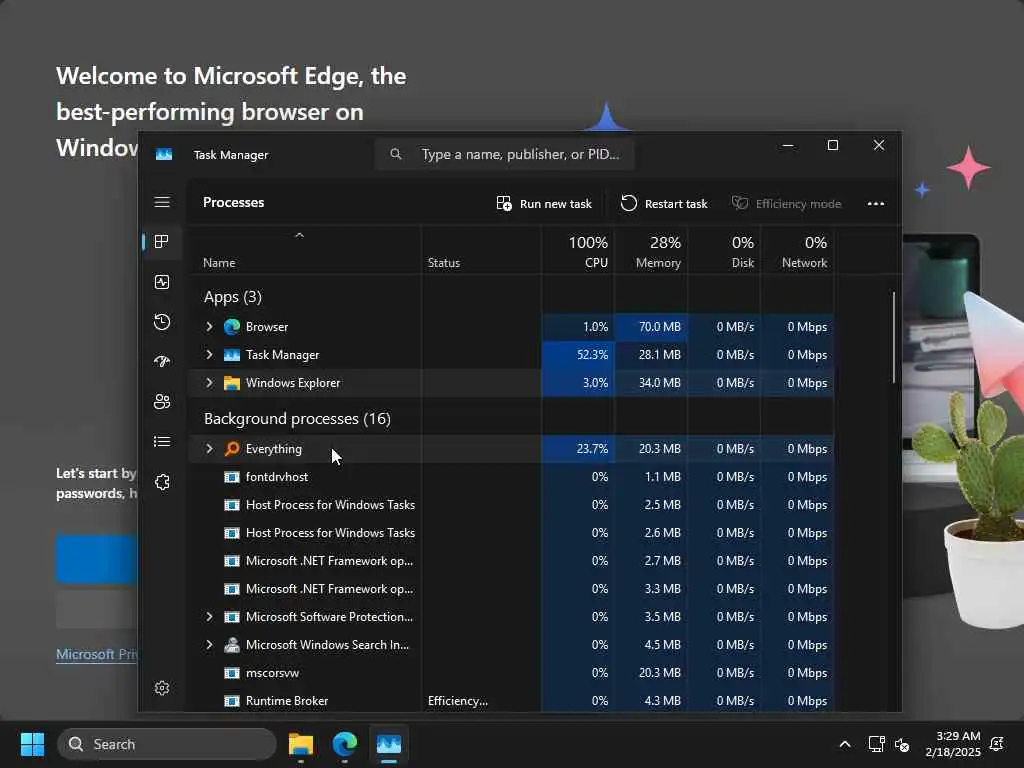Click the Browser Edge icon in process list
1024x768 pixels.
[x=232, y=327]
